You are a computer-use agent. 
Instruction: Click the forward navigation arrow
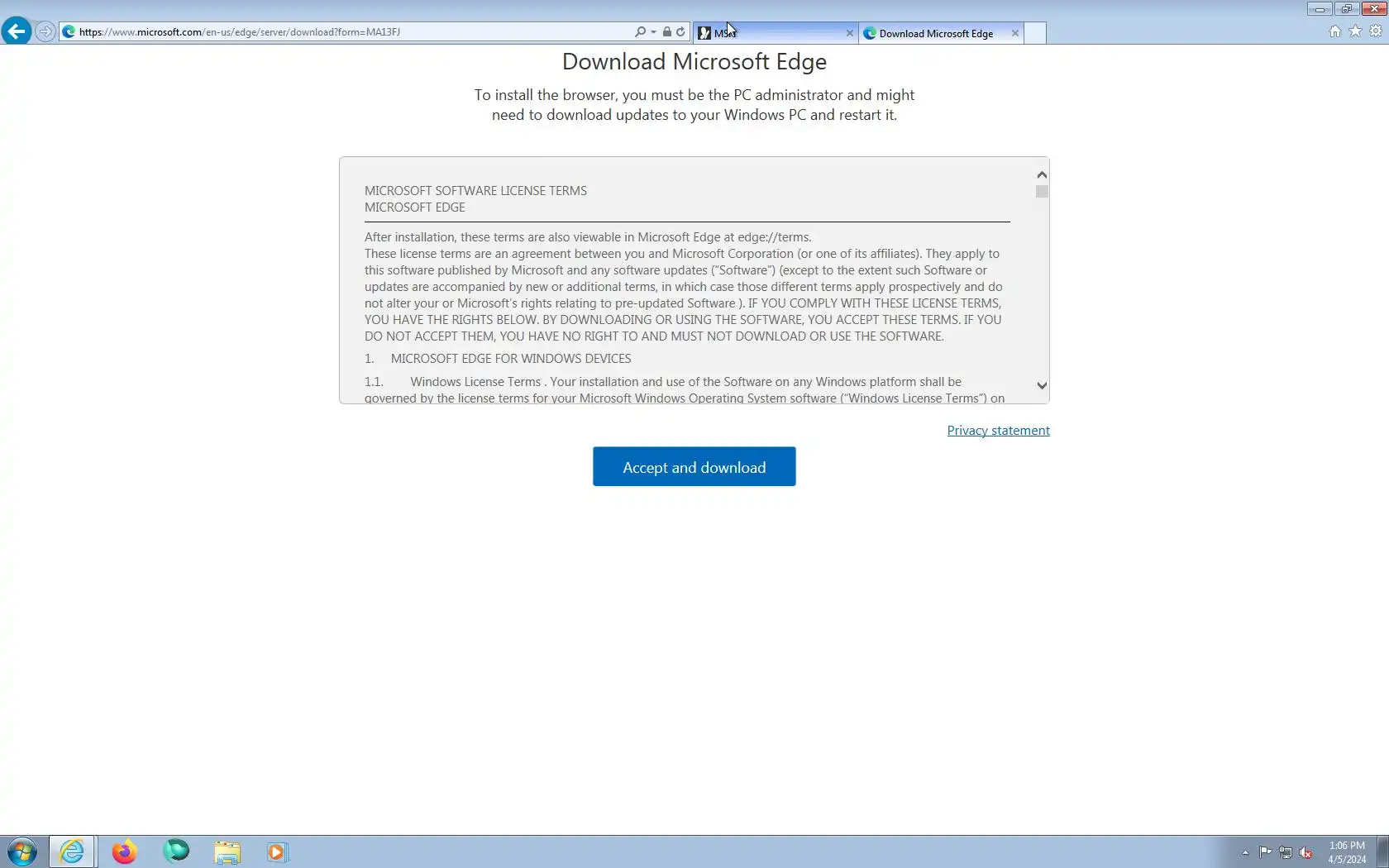[45, 32]
